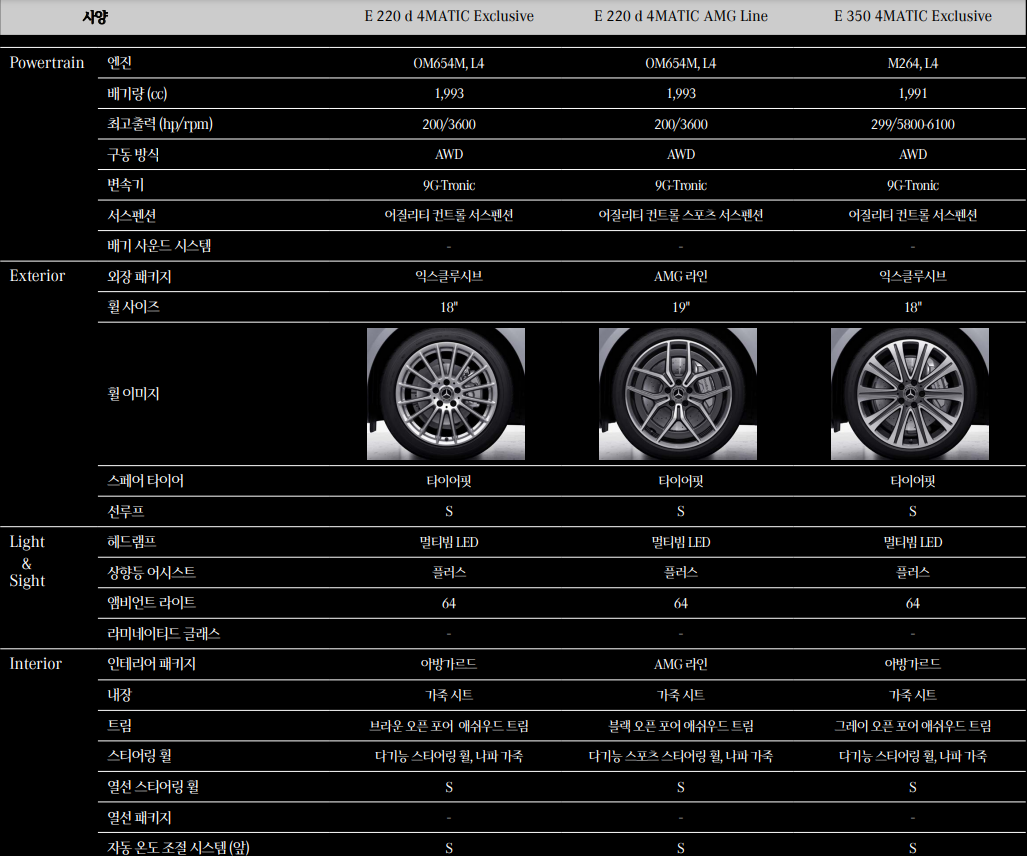This screenshot has height=856, width=1027.
Task: Click the '어질리티 컨트롤 스포츠 서스펜션' cell
Action: click(681, 215)
